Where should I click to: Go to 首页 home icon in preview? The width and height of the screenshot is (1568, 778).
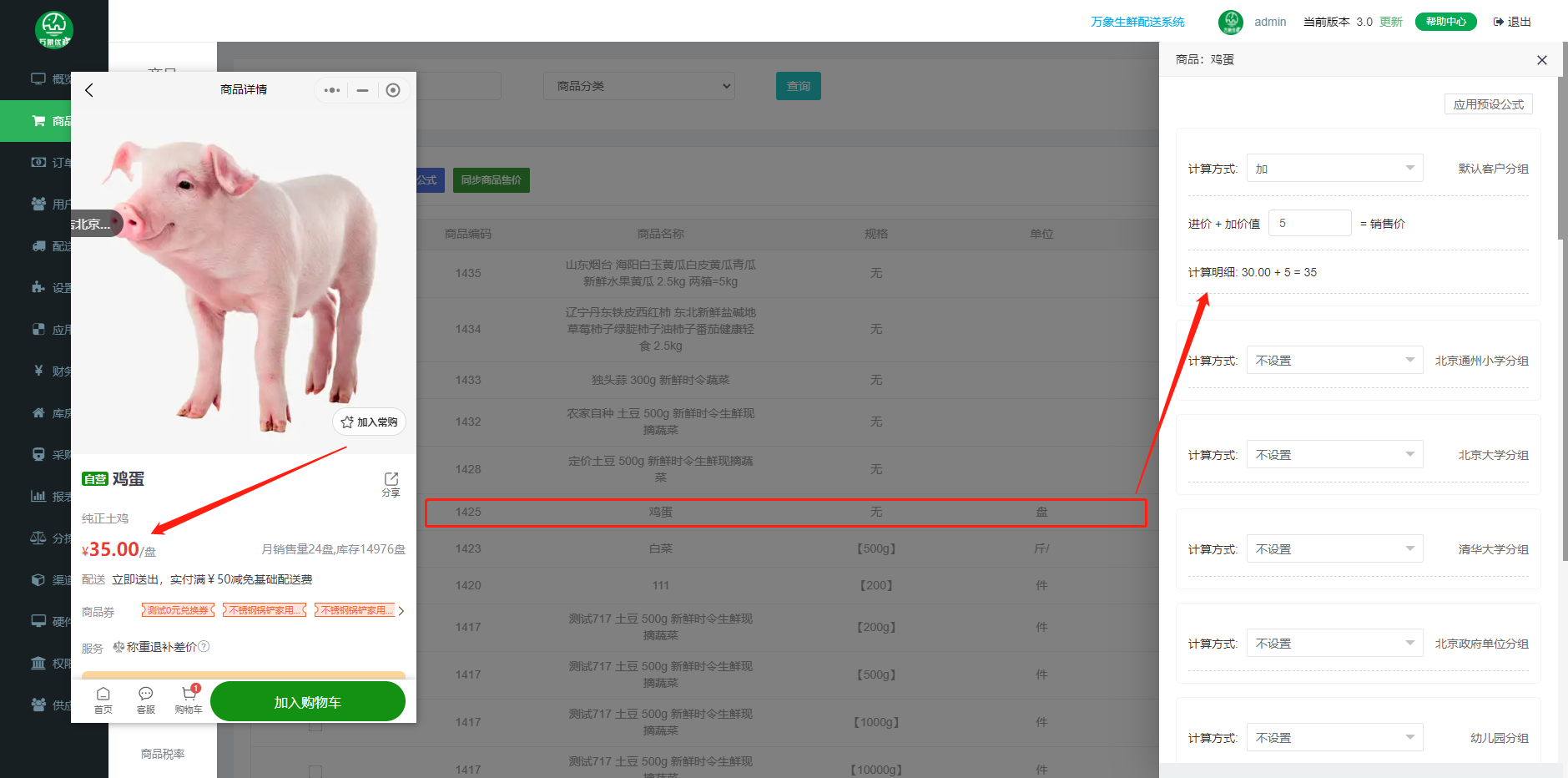click(103, 699)
